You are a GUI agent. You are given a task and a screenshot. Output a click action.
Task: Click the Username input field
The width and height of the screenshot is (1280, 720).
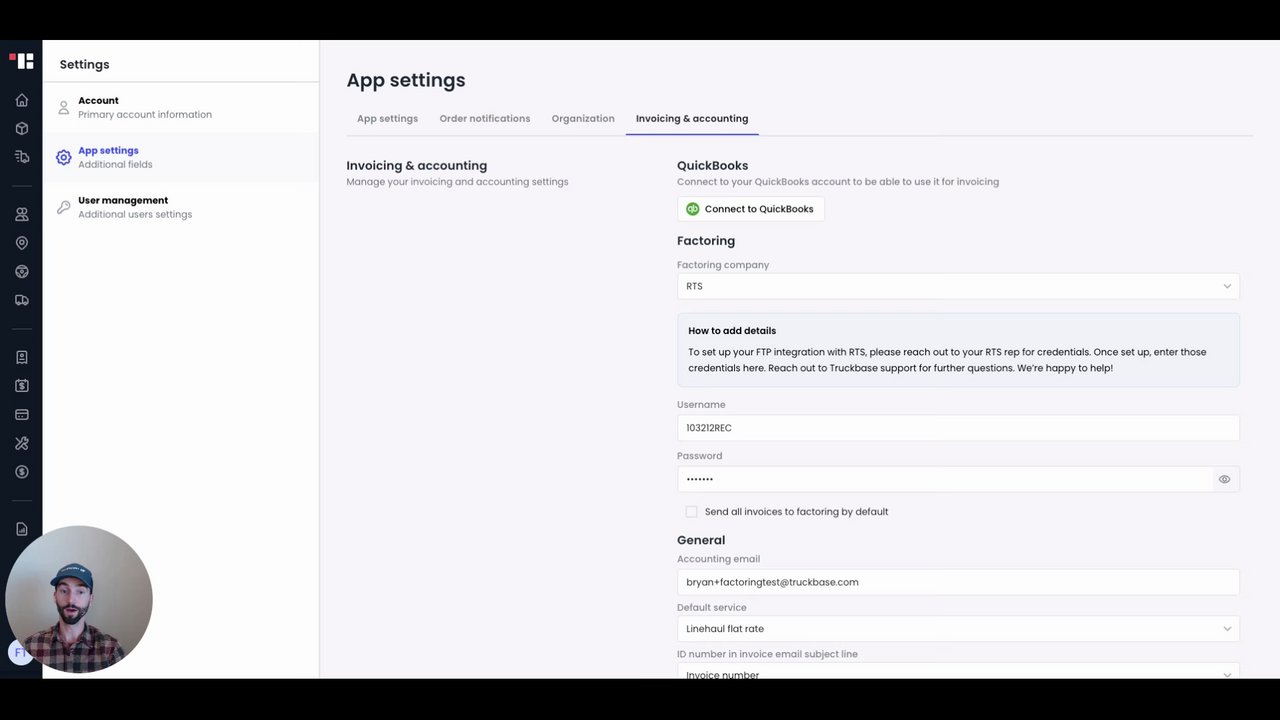[957, 428]
